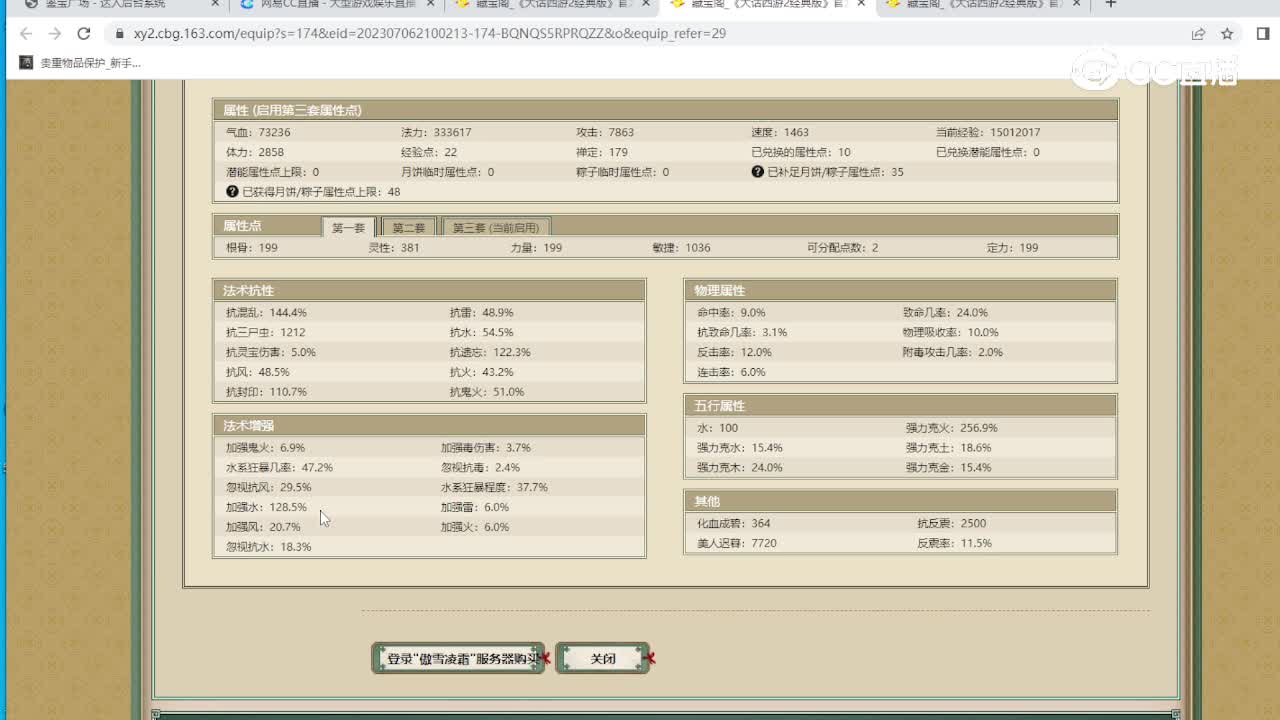
Task: Switch to the 第二套 attribute points tab
Action: [x=408, y=228]
